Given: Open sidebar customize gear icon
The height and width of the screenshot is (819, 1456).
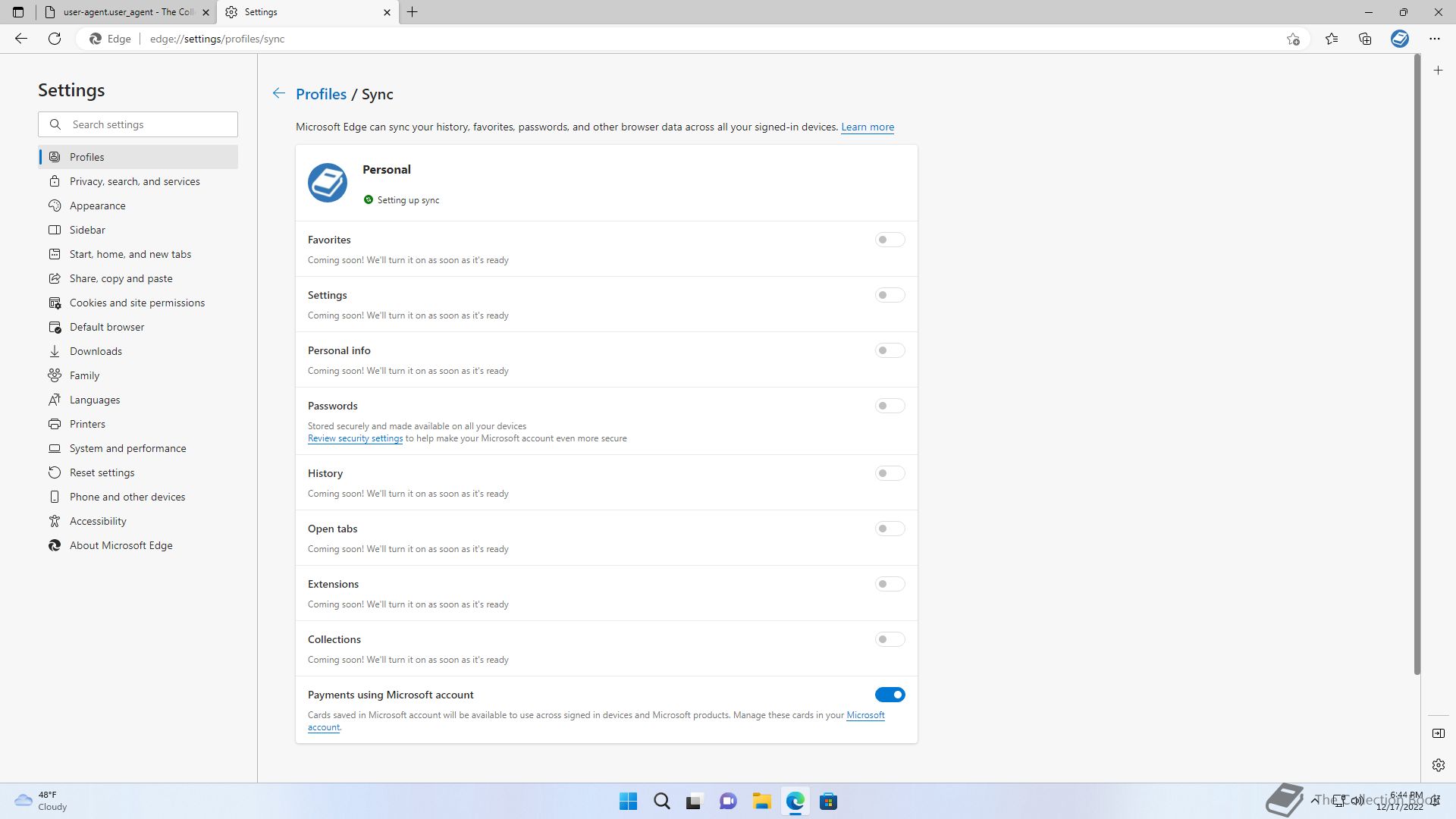Looking at the screenshot, I should pos(1439,765).
